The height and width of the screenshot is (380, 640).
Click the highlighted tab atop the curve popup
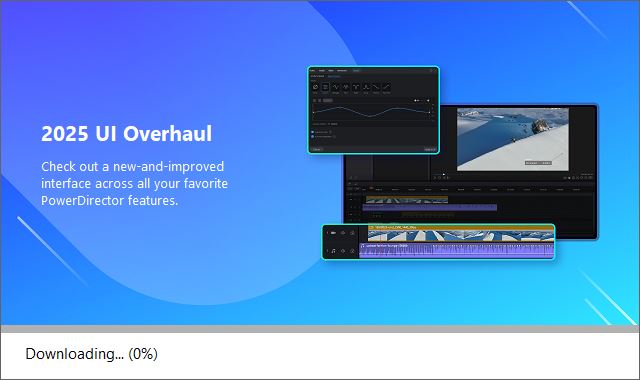pos(356,71)
